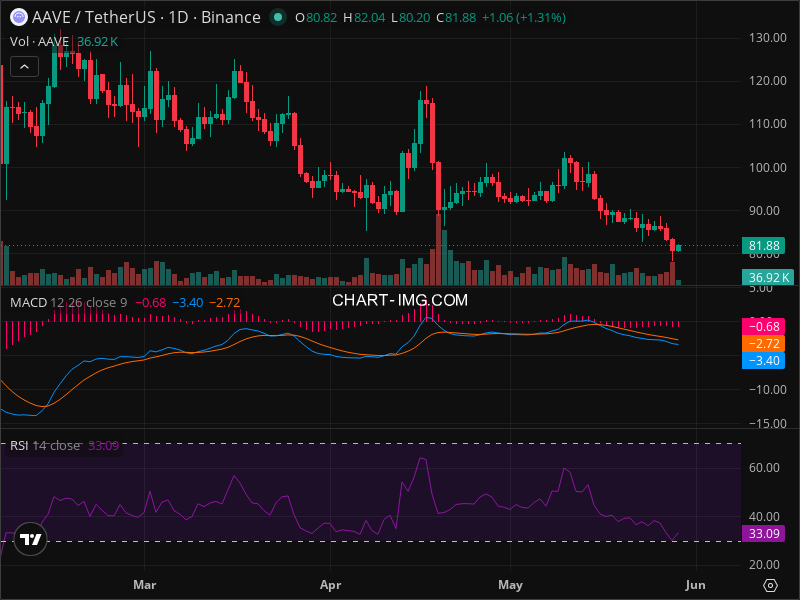800x600 pixels.
Task: Click the low price L80.20 value
Action: [x=411, y=18]
